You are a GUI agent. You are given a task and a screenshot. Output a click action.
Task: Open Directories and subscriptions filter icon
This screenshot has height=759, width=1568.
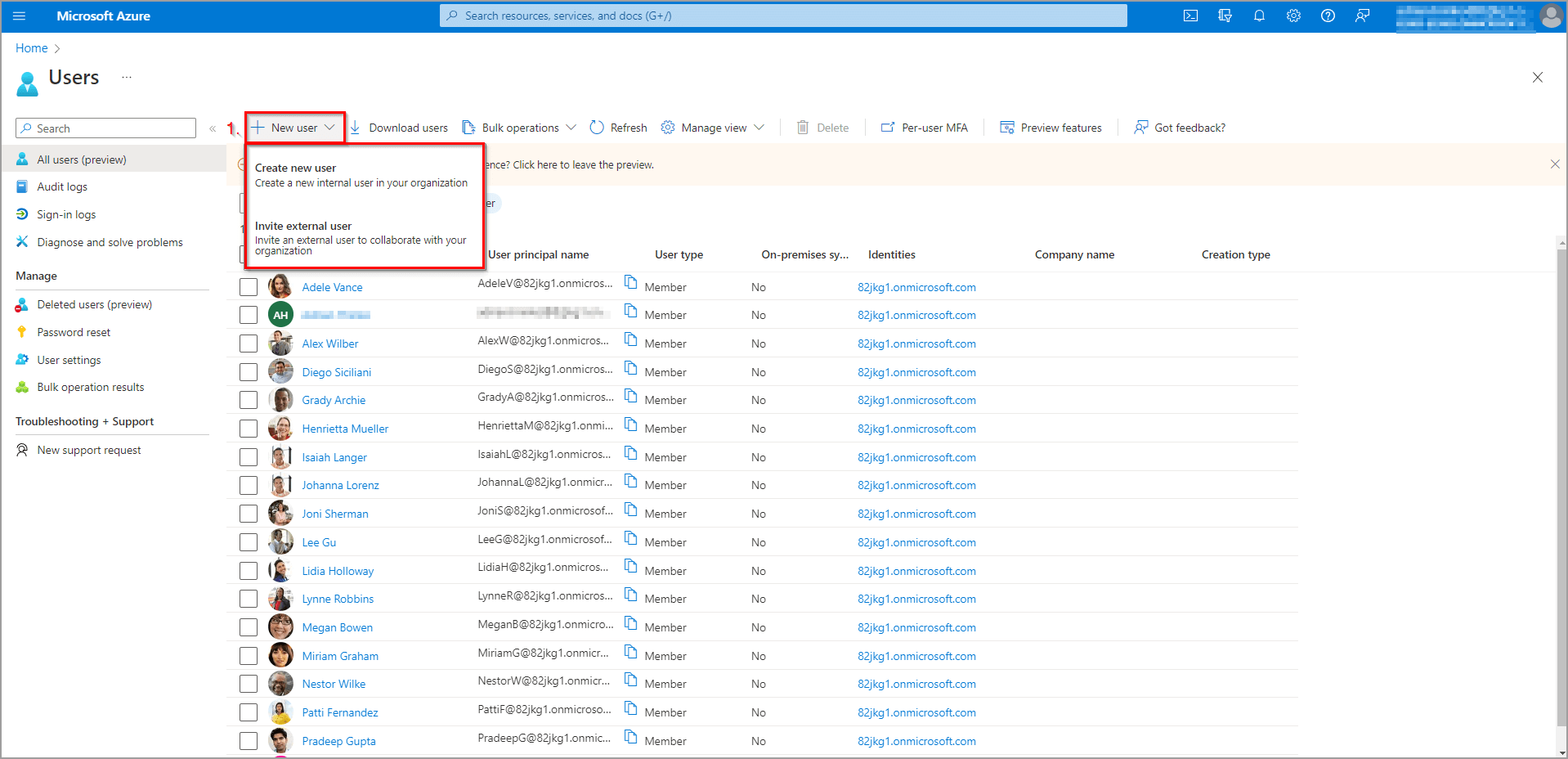pyautogui.click(x=1225, y=16)
